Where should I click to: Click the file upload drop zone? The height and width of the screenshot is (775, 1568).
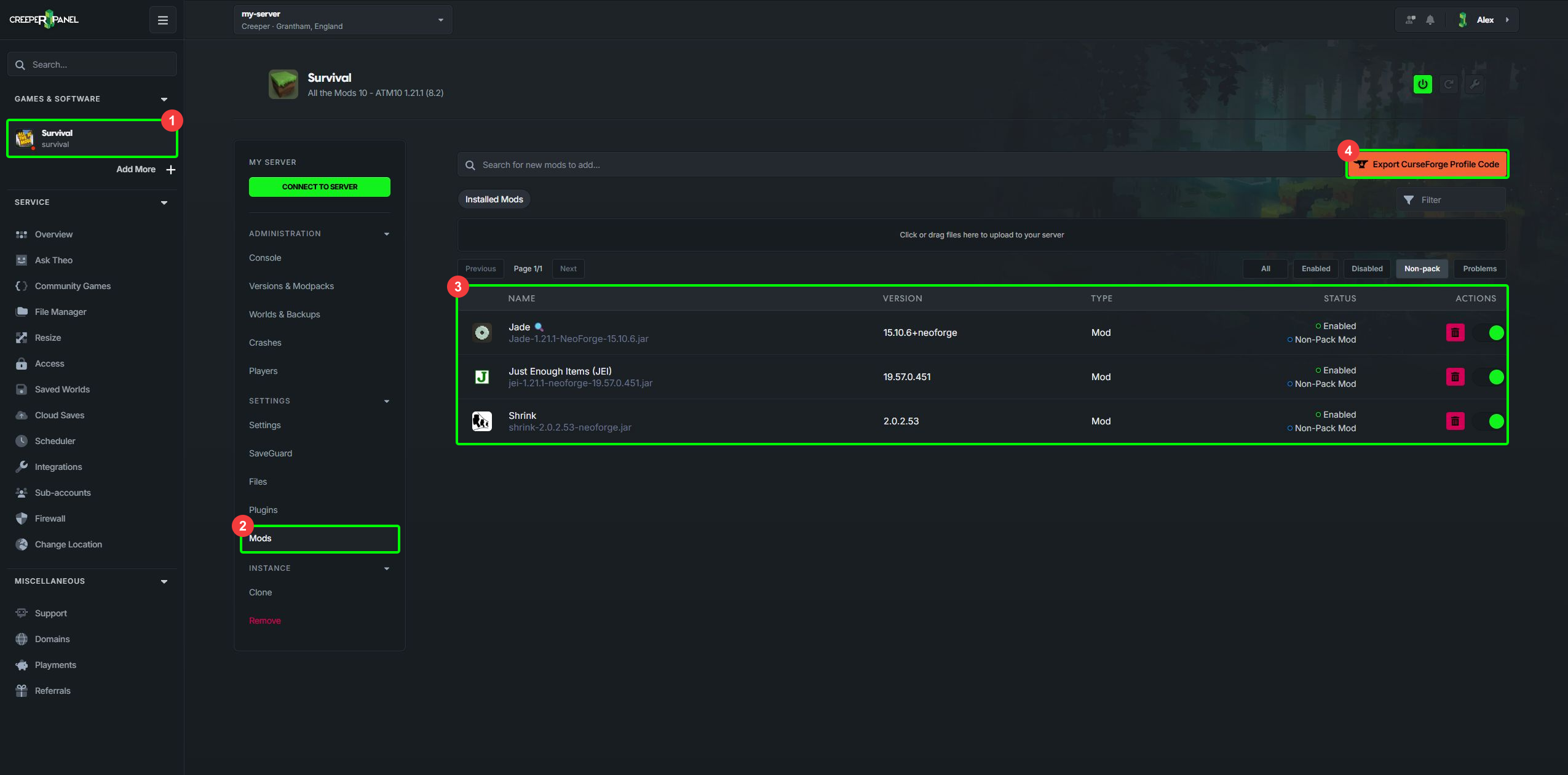coord(982,235)
